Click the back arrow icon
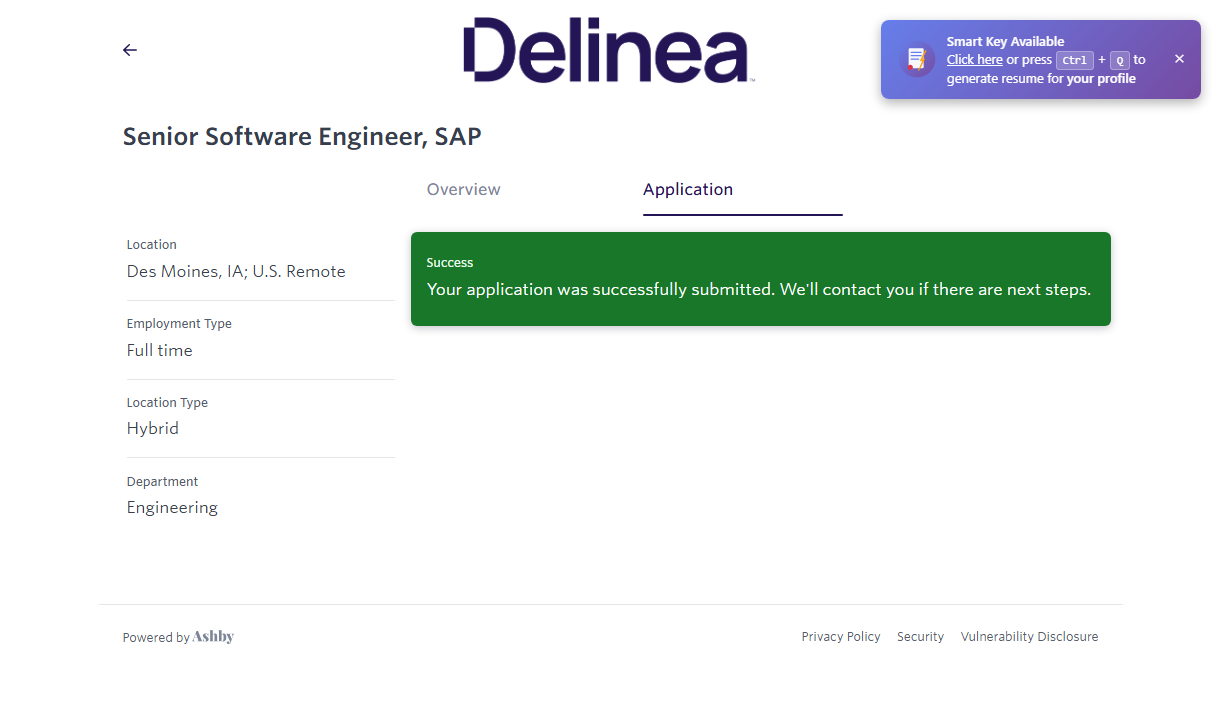The height and width of the screenshot is (721, 1221). click(130, 50)
